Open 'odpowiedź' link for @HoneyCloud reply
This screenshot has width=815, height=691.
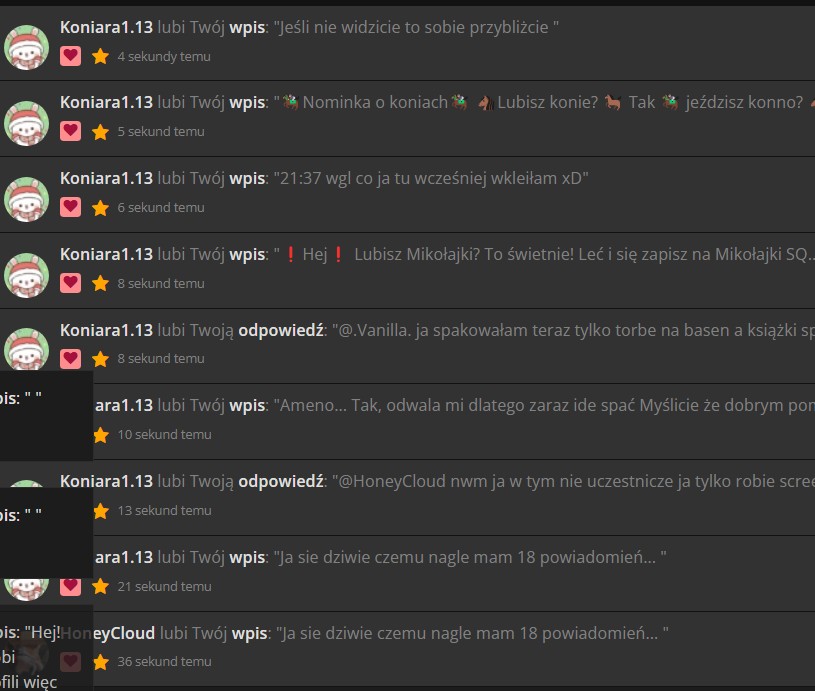pos(281,481)
